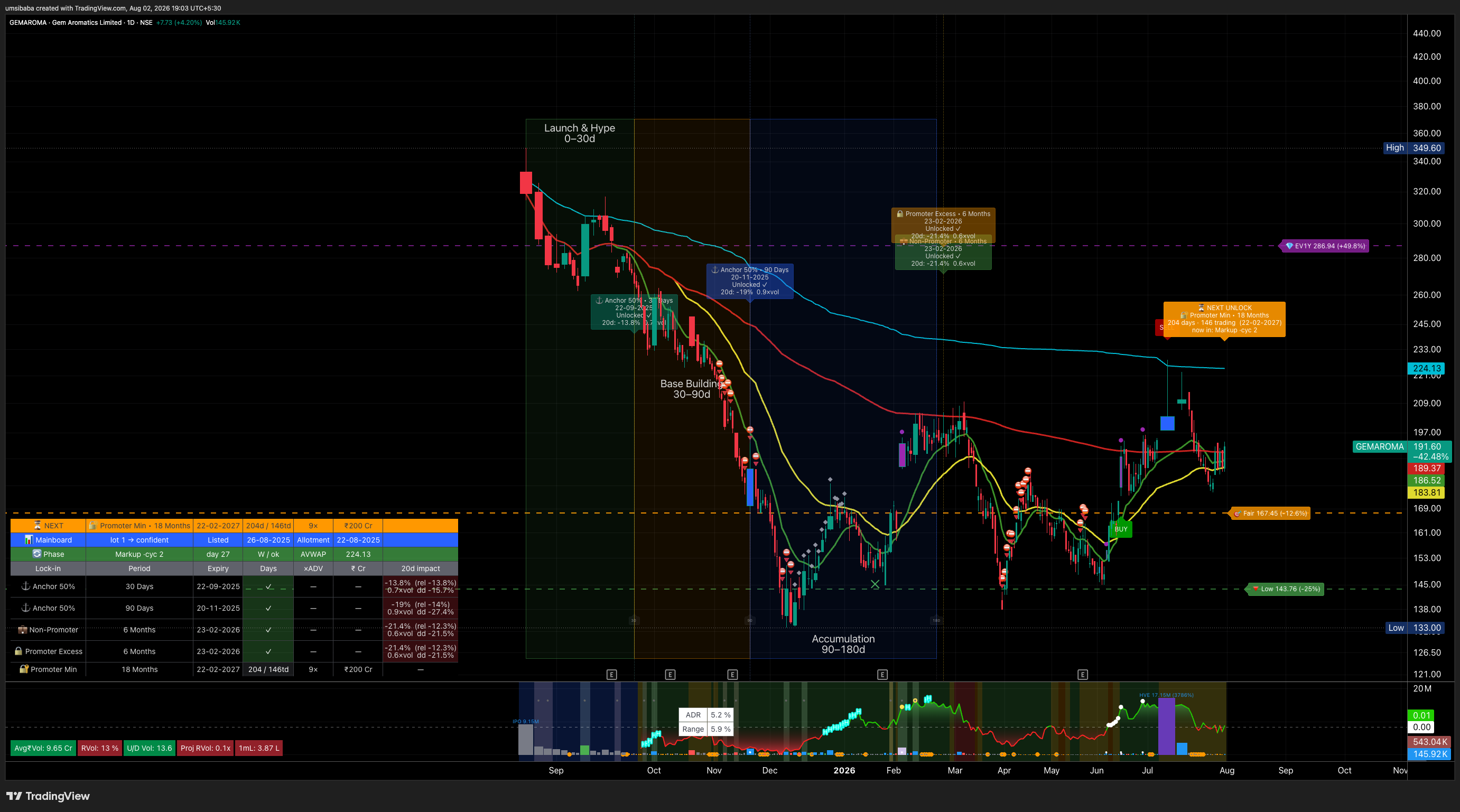
Task: Click the blue Anchor 50% 90 Days callout
Action: click(x=750, y=281)
